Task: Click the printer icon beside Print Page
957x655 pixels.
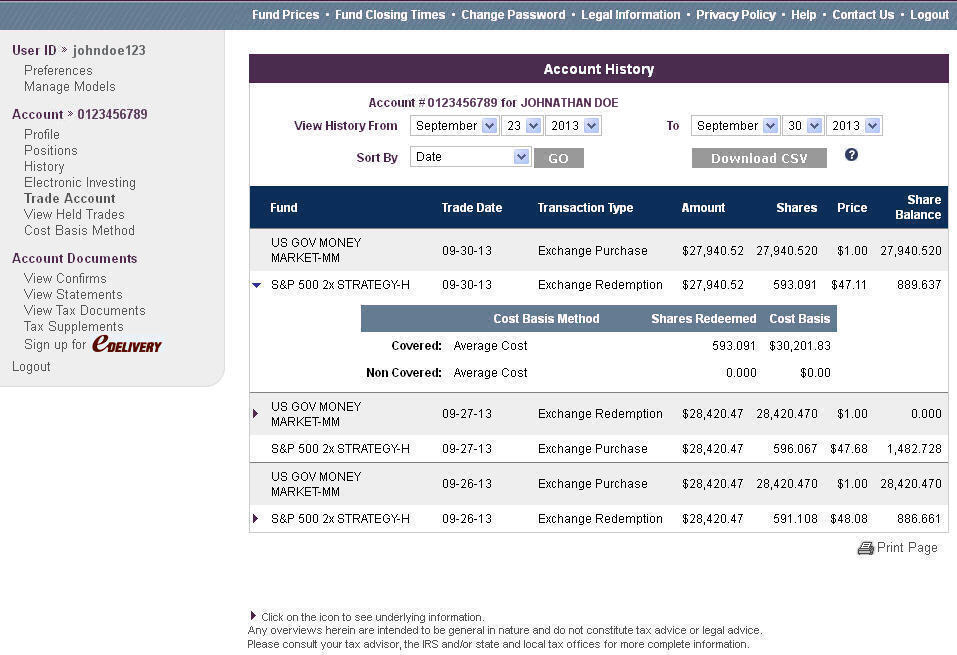Action: click(865, 548)
